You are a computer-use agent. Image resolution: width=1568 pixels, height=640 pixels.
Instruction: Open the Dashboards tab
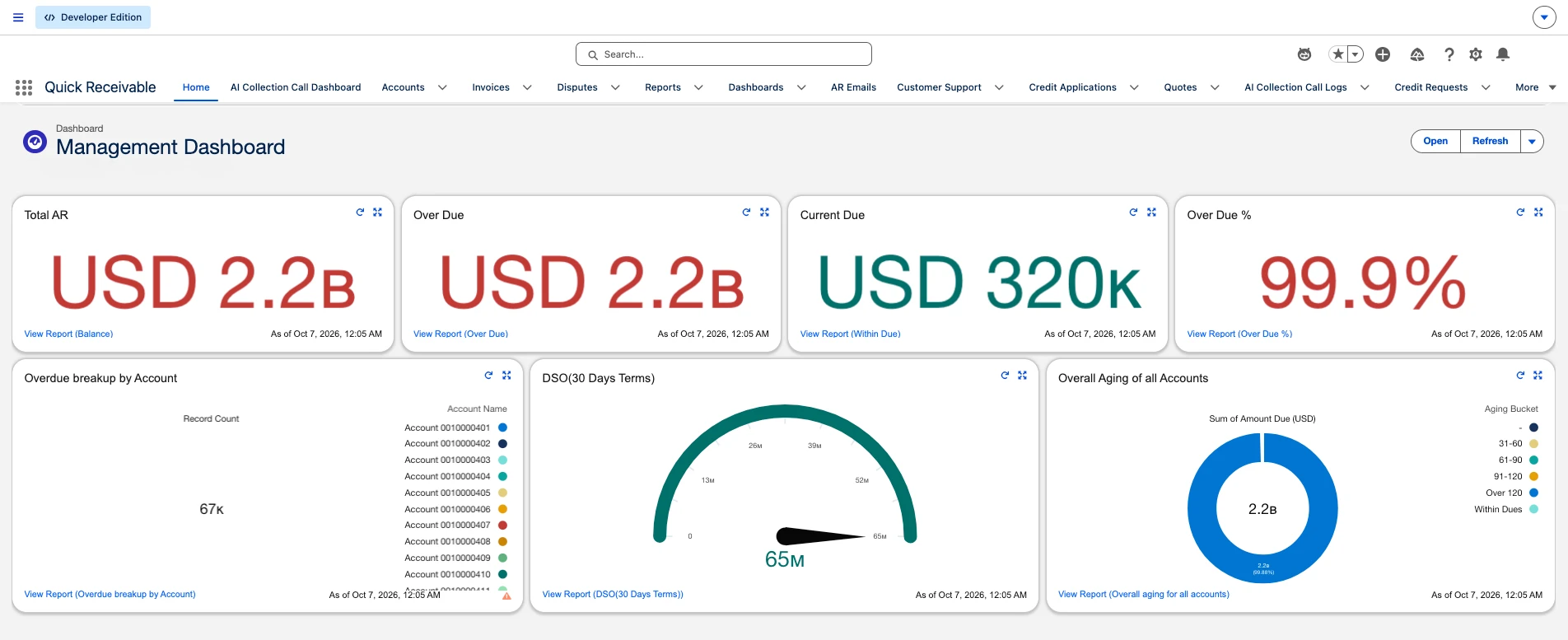(x=756, y=87)
